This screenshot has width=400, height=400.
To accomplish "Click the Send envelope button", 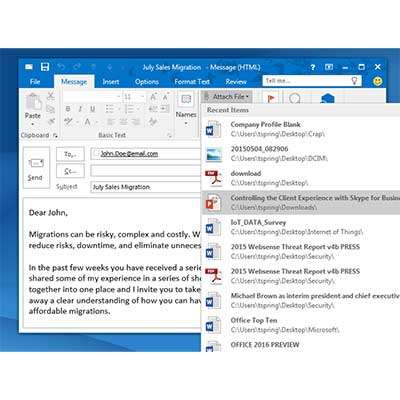I will (36, 169).
